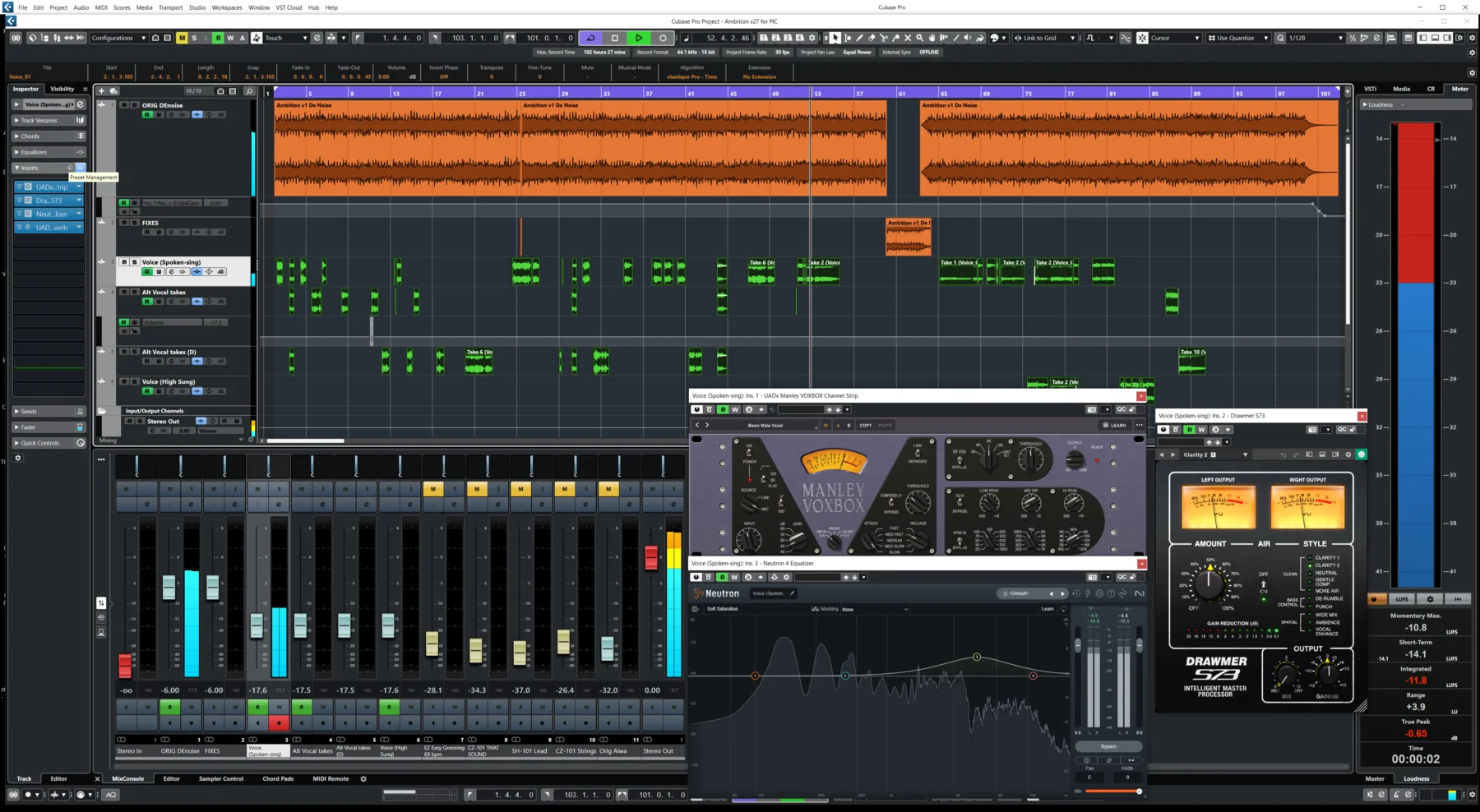Click the transport Stop button
1480x812 pixels.
(614, 38)
